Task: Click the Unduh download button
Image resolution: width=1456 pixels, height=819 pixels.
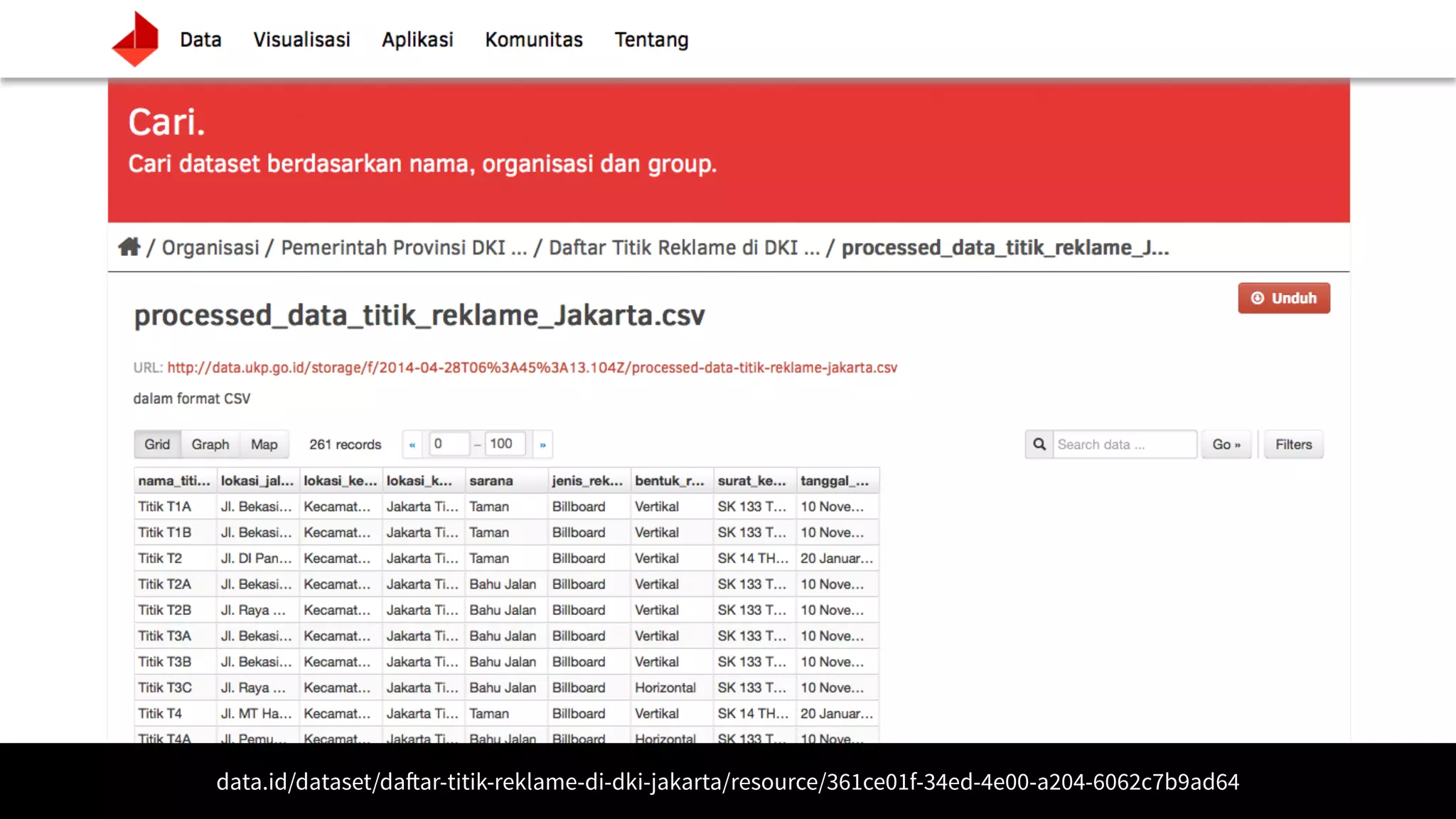Action: click(1283, 298)
